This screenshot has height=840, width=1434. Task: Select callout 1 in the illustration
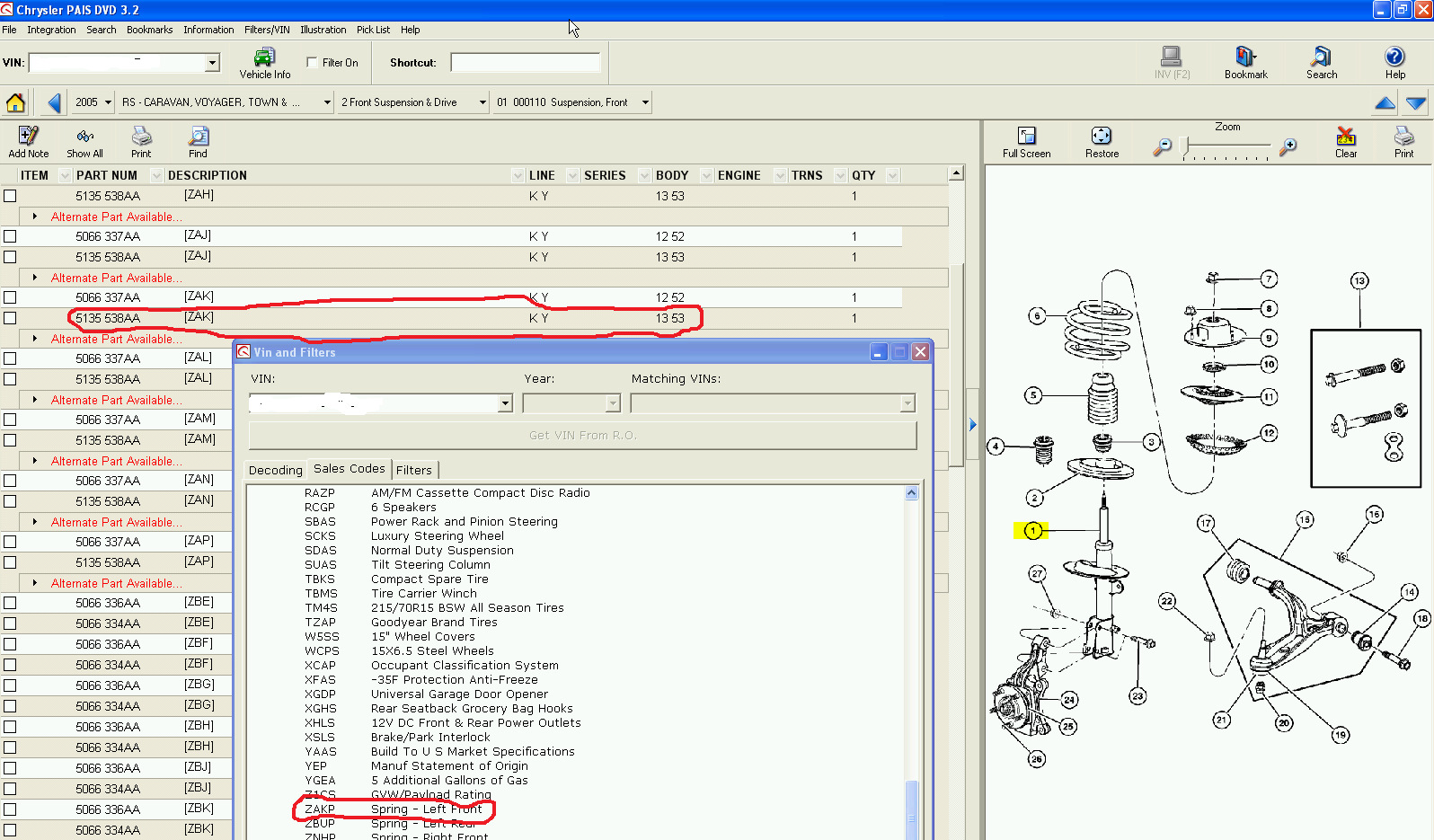click(x=1033, y=530)
